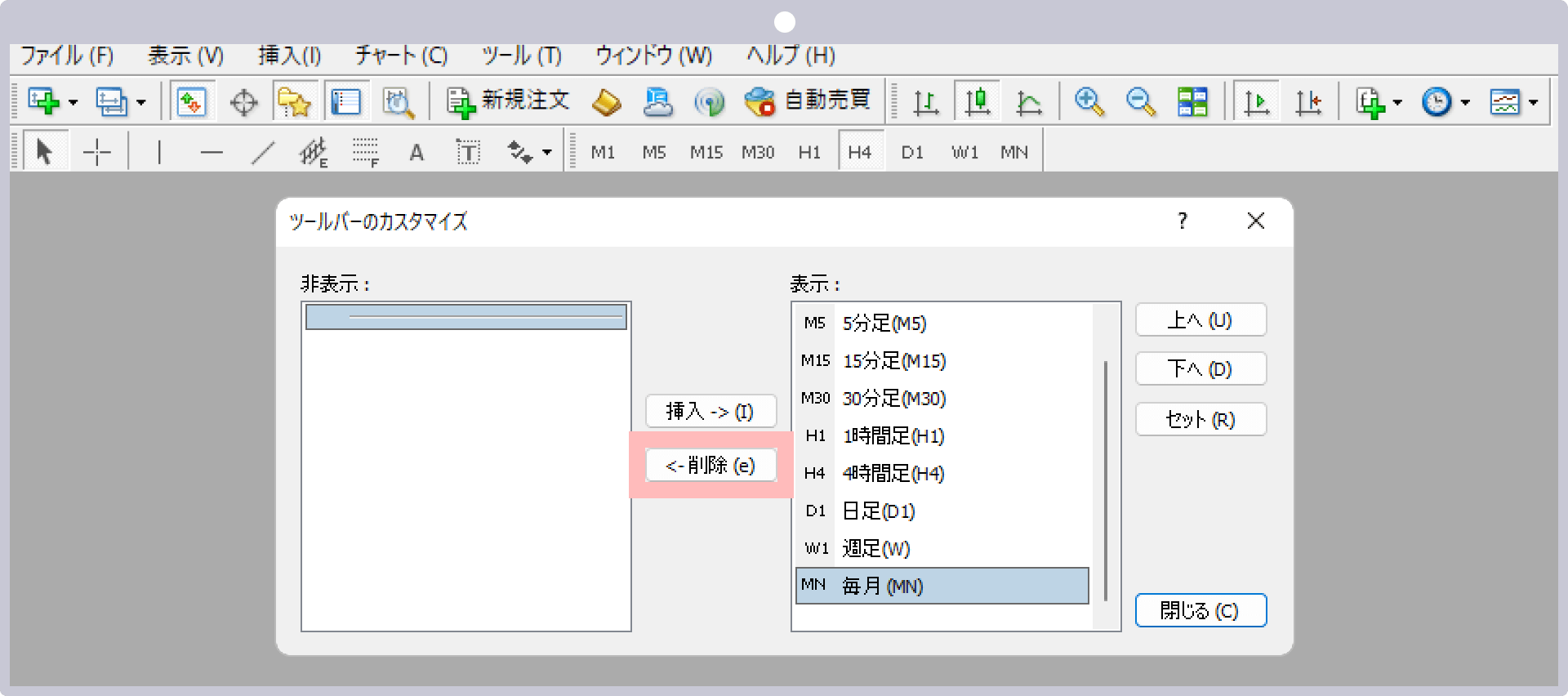This screenshot has height=696, width=1568.
Task: Select the crosshair tool
Action: (97, 152)
